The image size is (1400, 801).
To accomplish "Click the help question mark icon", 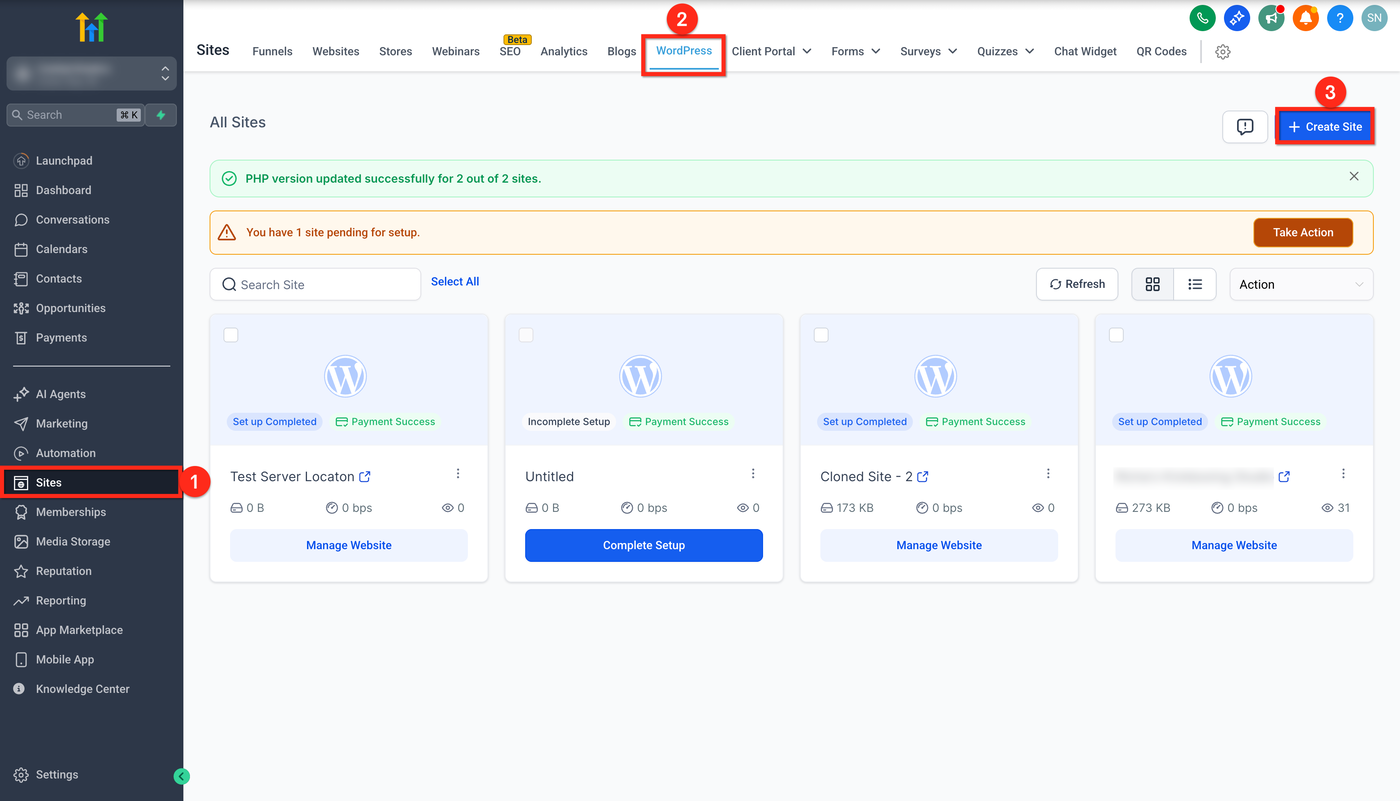I will coord(1340,18).
